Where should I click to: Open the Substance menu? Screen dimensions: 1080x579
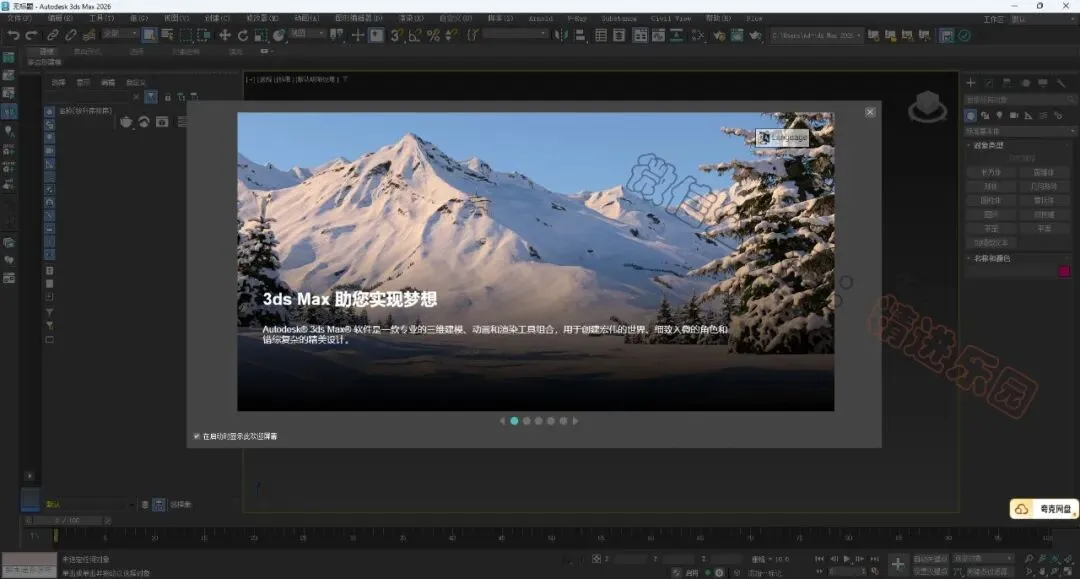click(x=619, y=19)
